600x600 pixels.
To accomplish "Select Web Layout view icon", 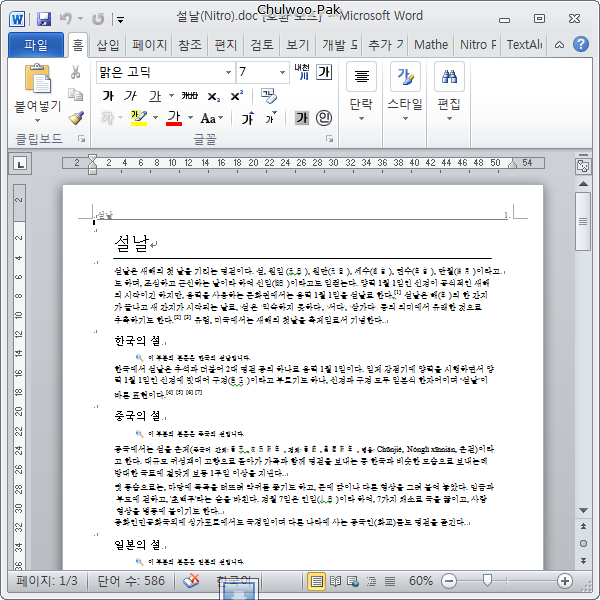I will (353, 581).
